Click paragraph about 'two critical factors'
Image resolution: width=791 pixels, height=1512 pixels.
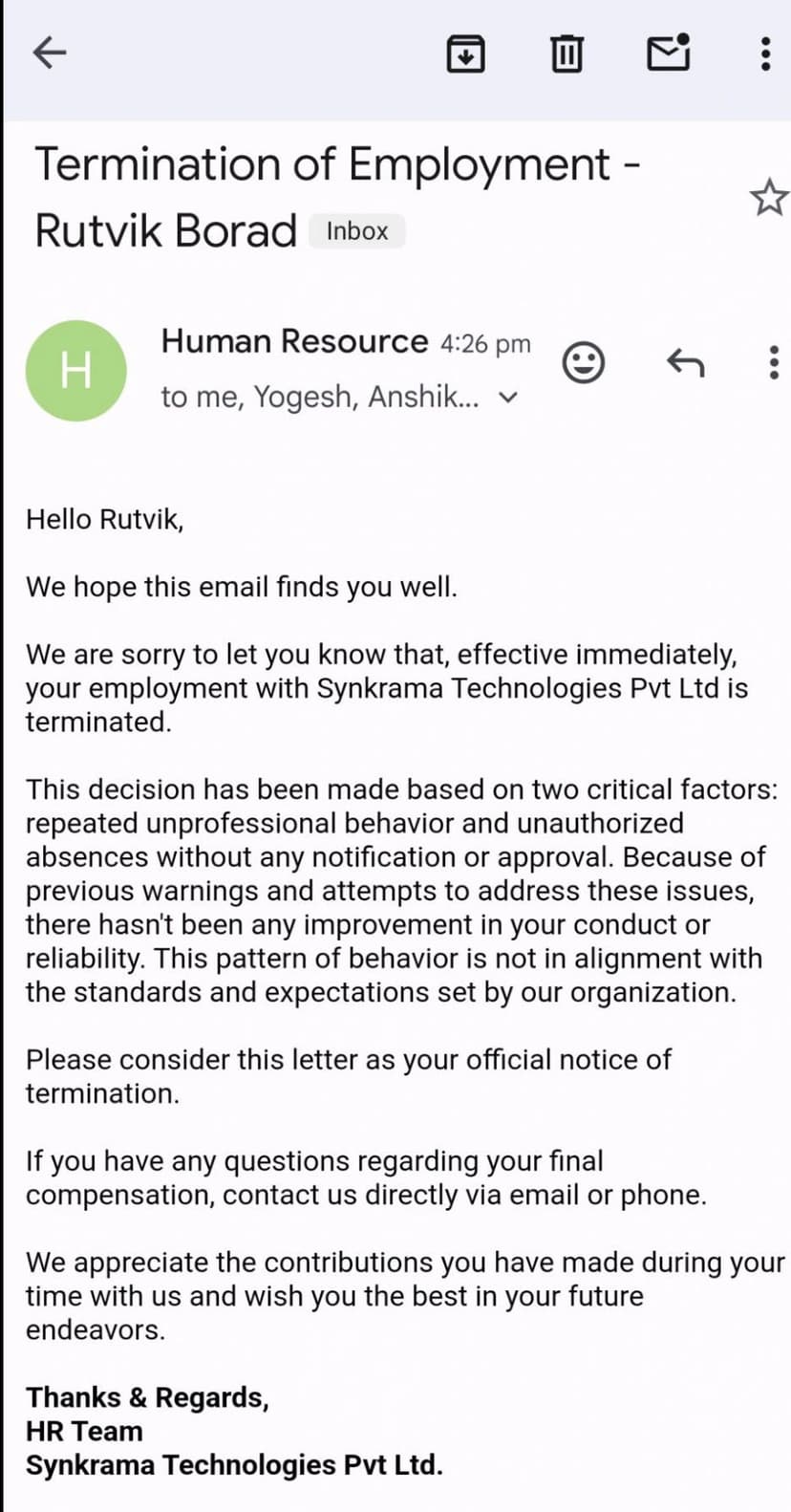pyautogui.click(x=395, y=890)
